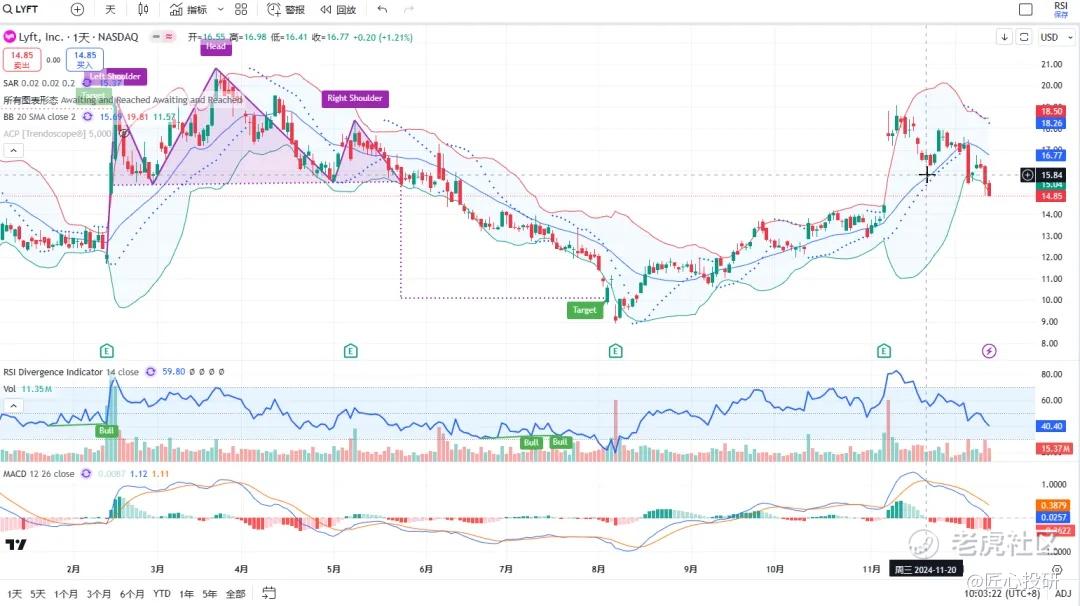Click the 14.85 买入 buy button
Viewport: 1080px width, 606px height.
point(85,59)
